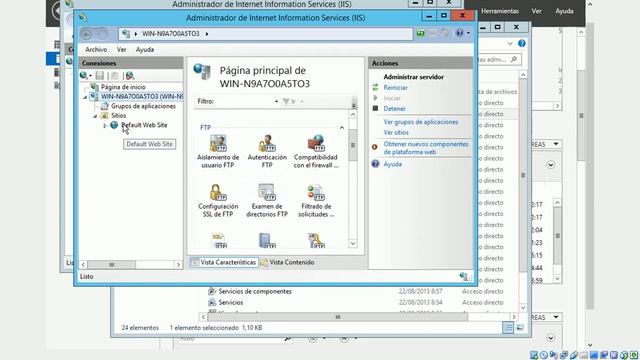Click the back navigation arrow button
Screen dimensions: 640x360
point(86,34)
